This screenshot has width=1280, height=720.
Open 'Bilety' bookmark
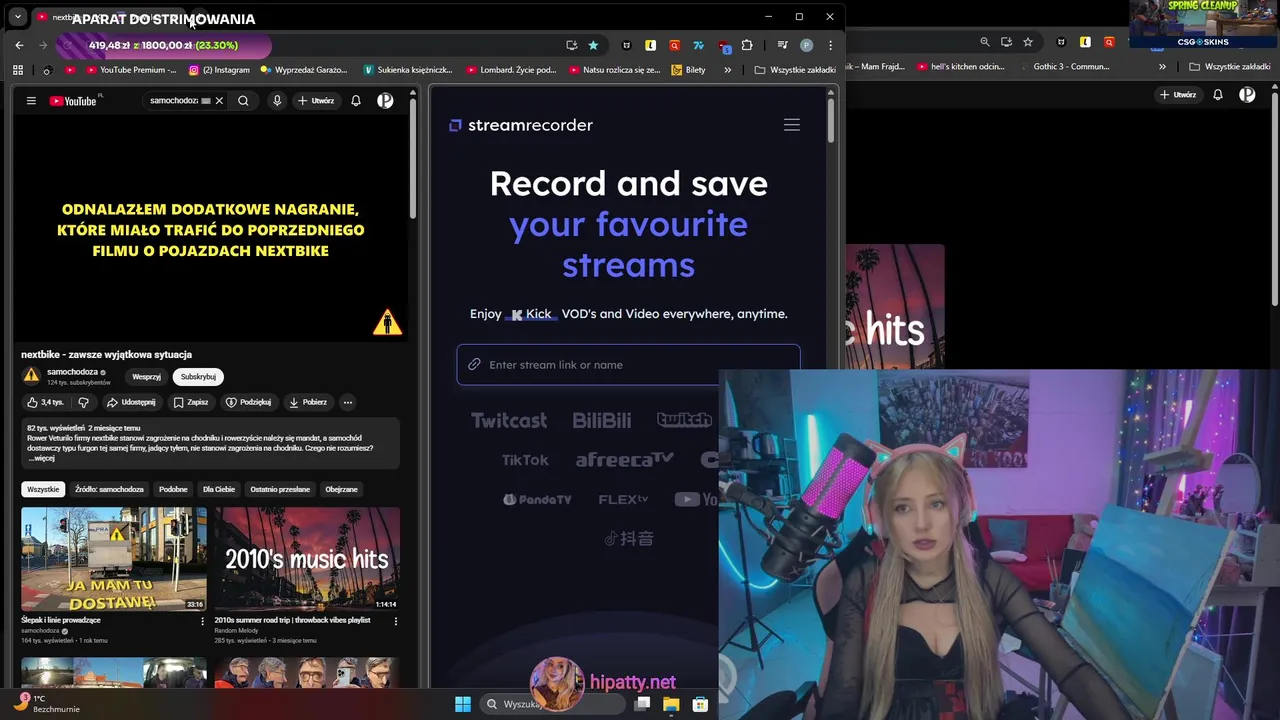click(x=689, y=70)
